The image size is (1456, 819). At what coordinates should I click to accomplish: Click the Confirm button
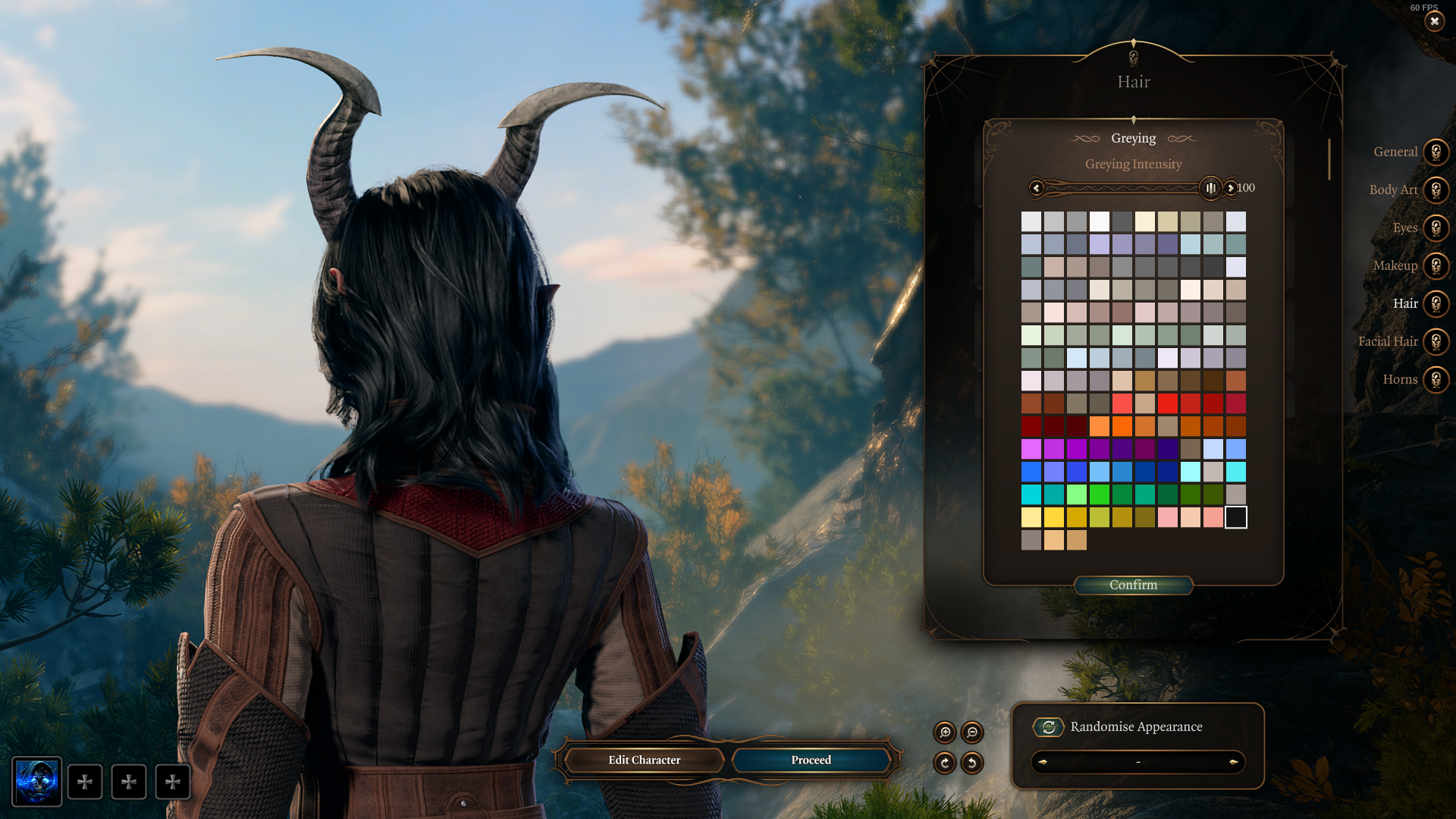coord(1133,585)
